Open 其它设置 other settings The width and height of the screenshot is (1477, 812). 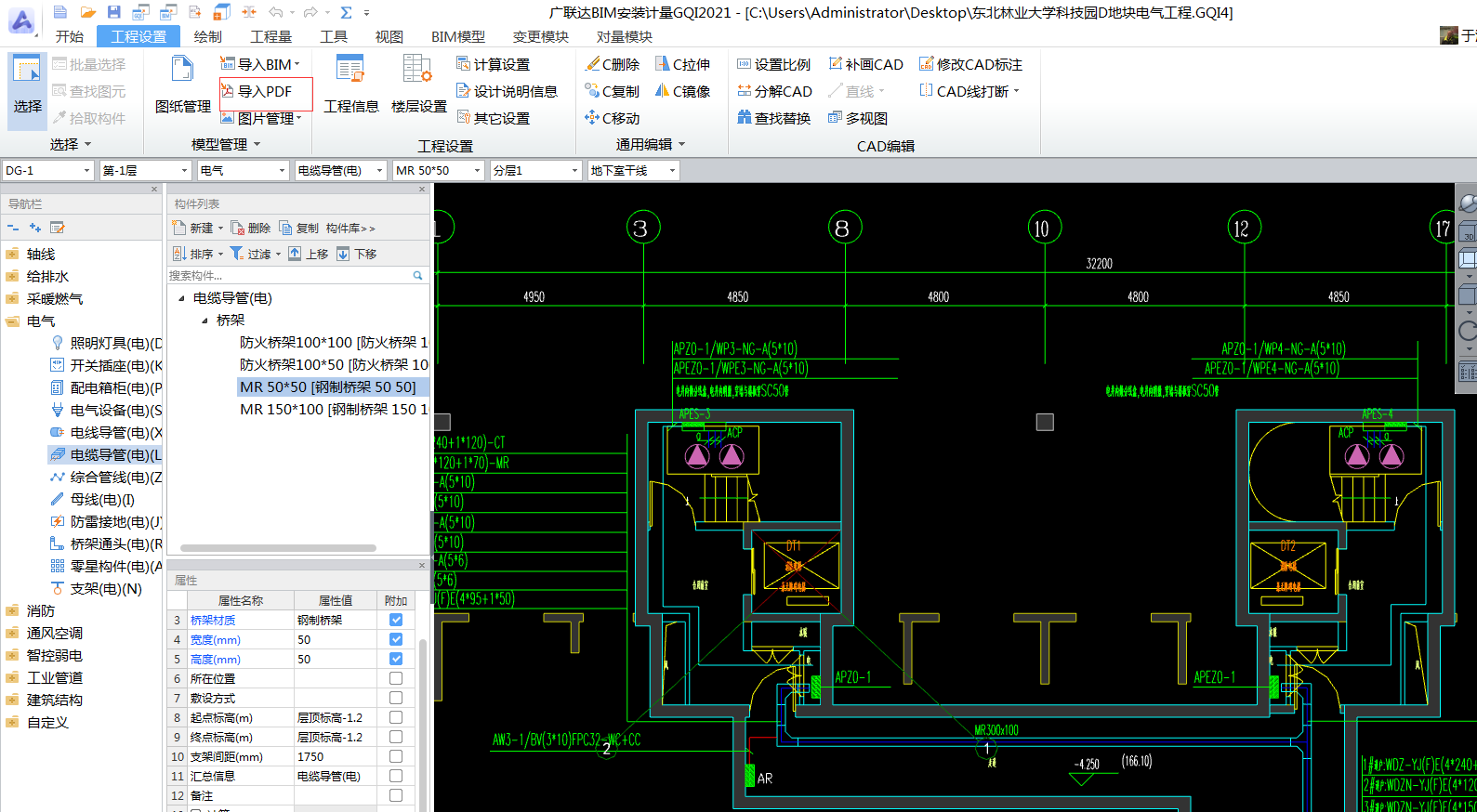pos(494,118)
